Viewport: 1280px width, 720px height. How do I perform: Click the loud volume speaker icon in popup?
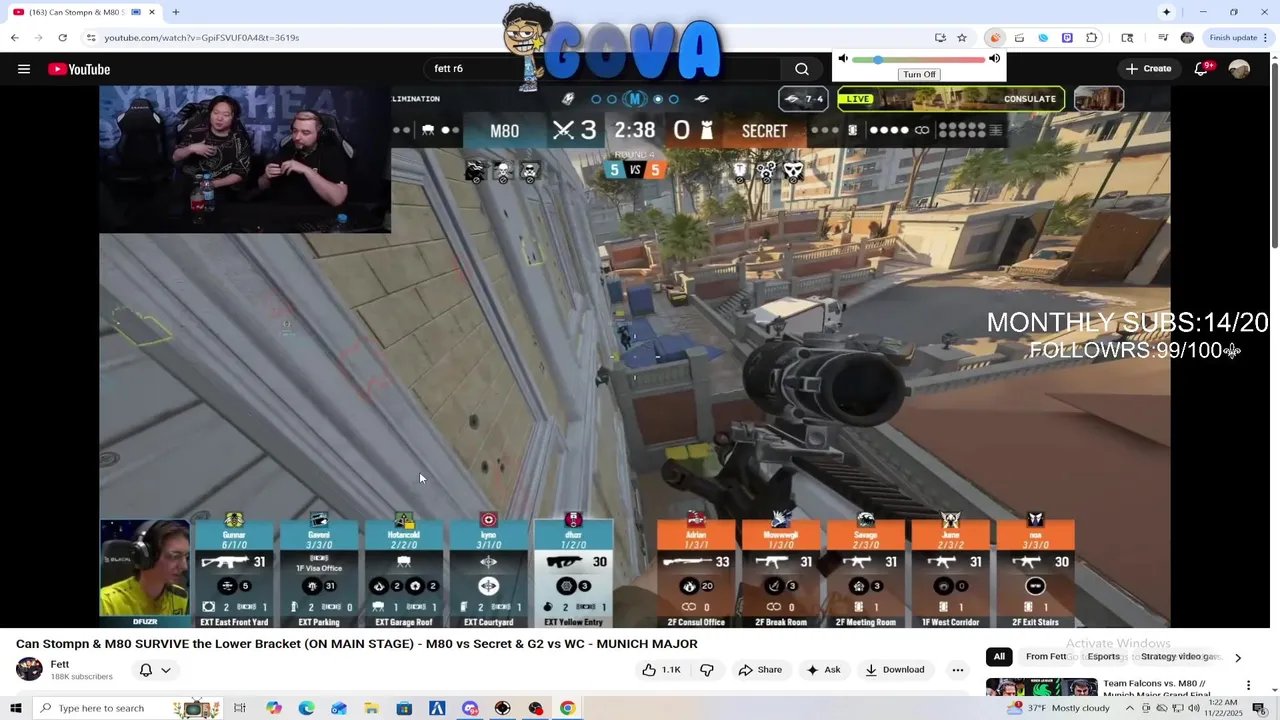(995, 59)
